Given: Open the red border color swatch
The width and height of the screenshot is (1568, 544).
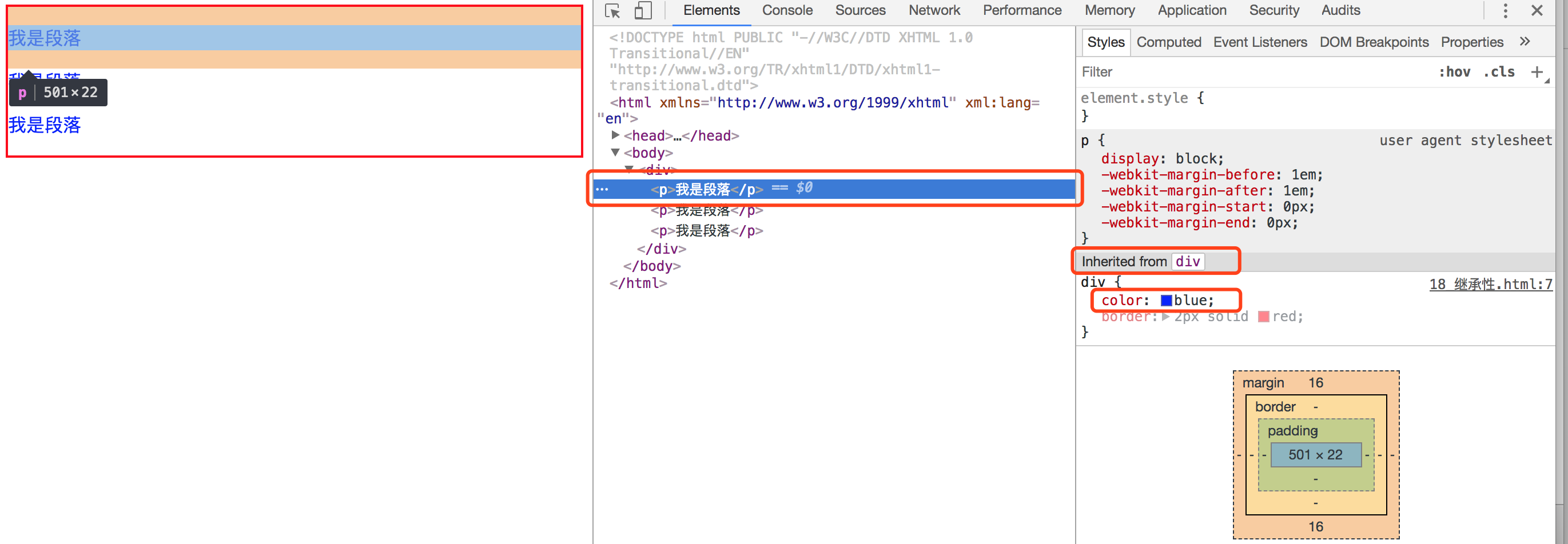Looking at the screenshot, I should 1264,317.
